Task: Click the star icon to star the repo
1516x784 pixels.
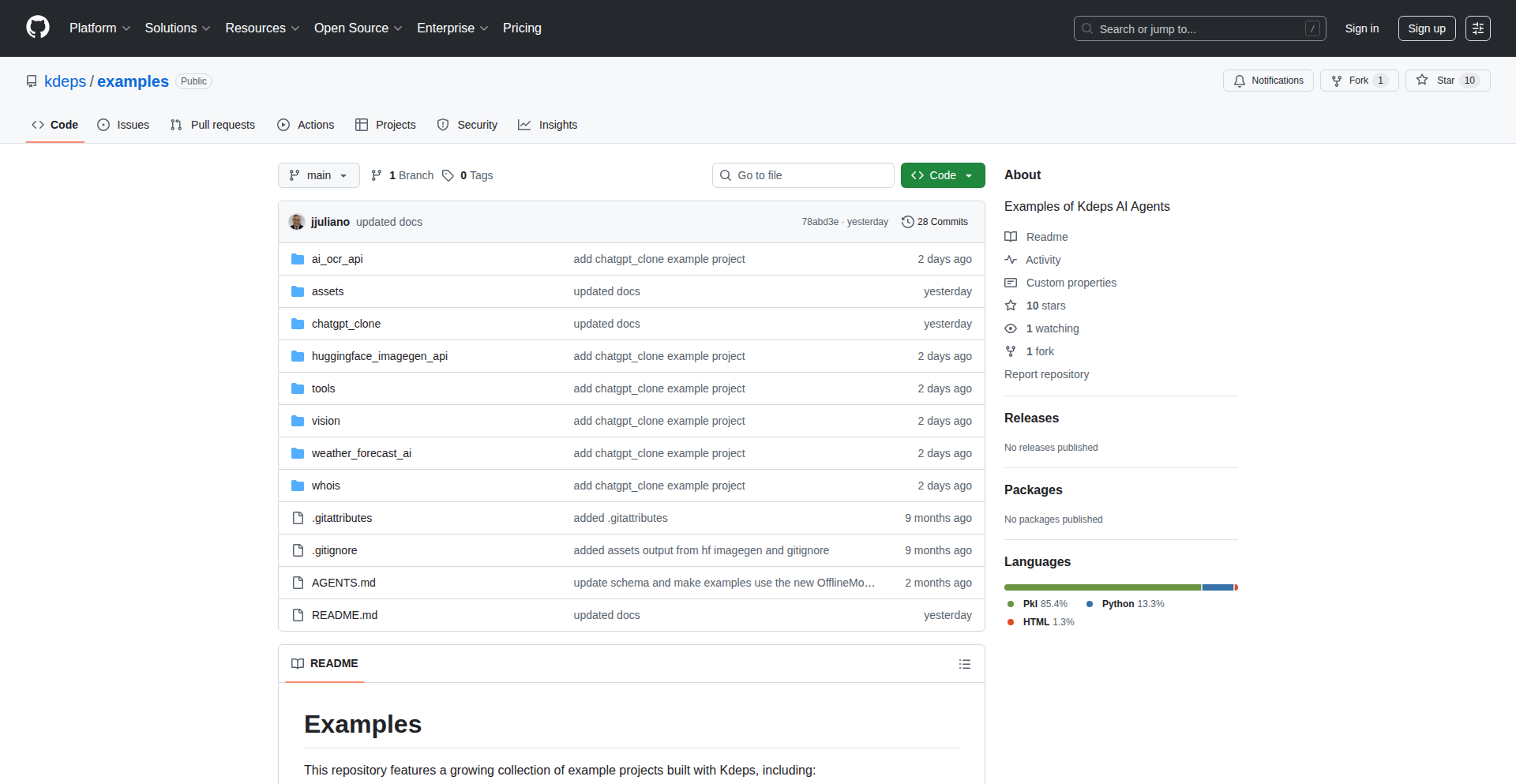Action: 1422,81
